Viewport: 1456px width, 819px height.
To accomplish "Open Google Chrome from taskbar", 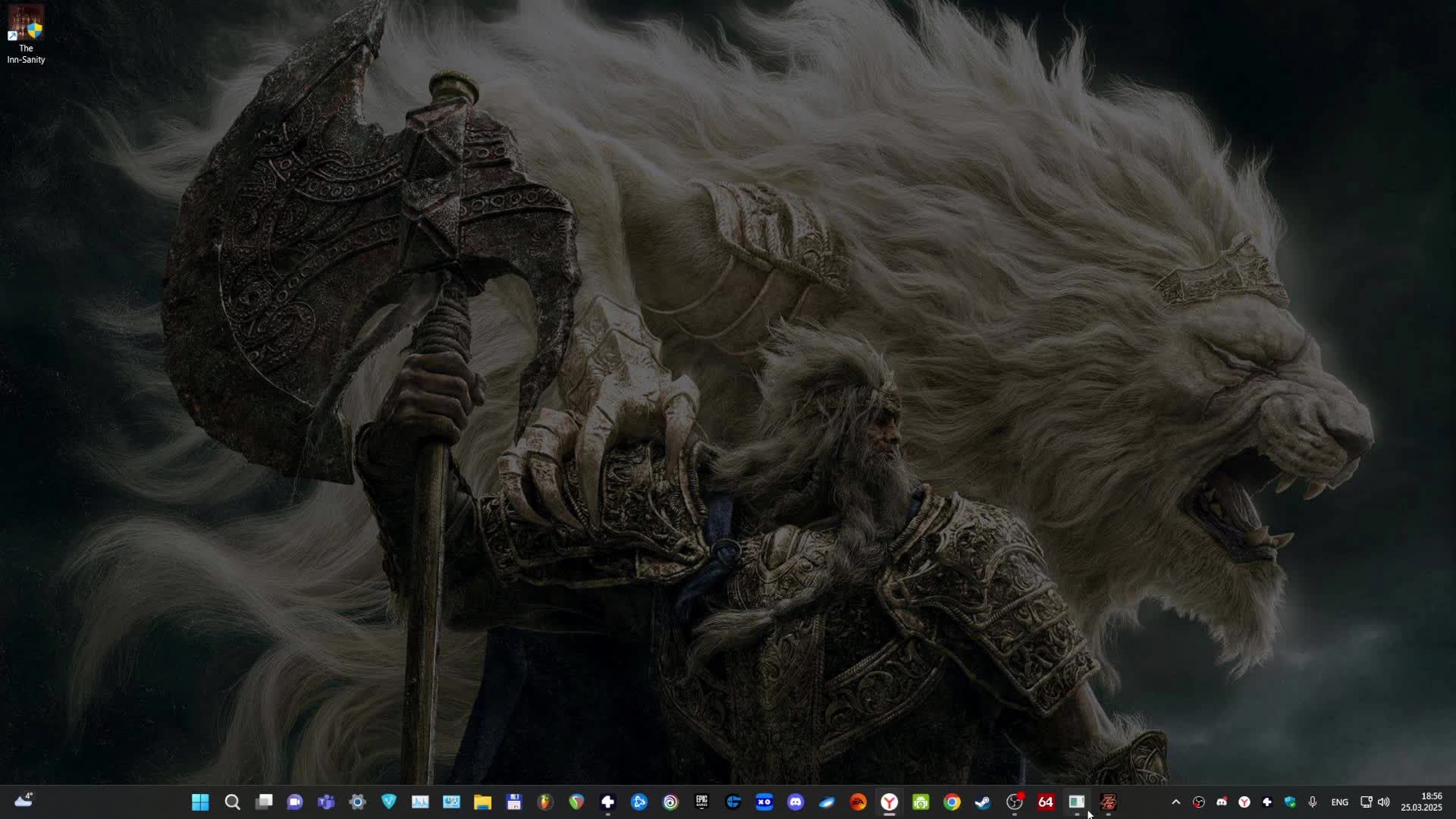I will pyautogui.click(x=952, y=802).
